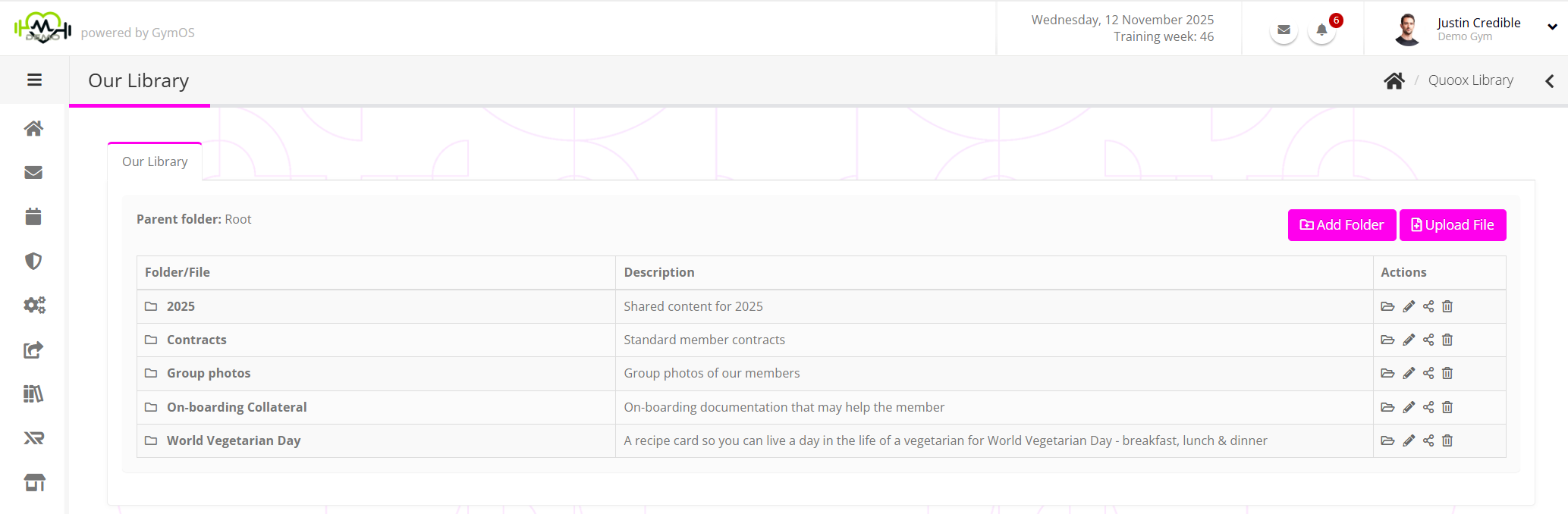Click the Add Folder button
Image resolution: width=1568 pixels, height=514 pixels.
[1341, 225]
